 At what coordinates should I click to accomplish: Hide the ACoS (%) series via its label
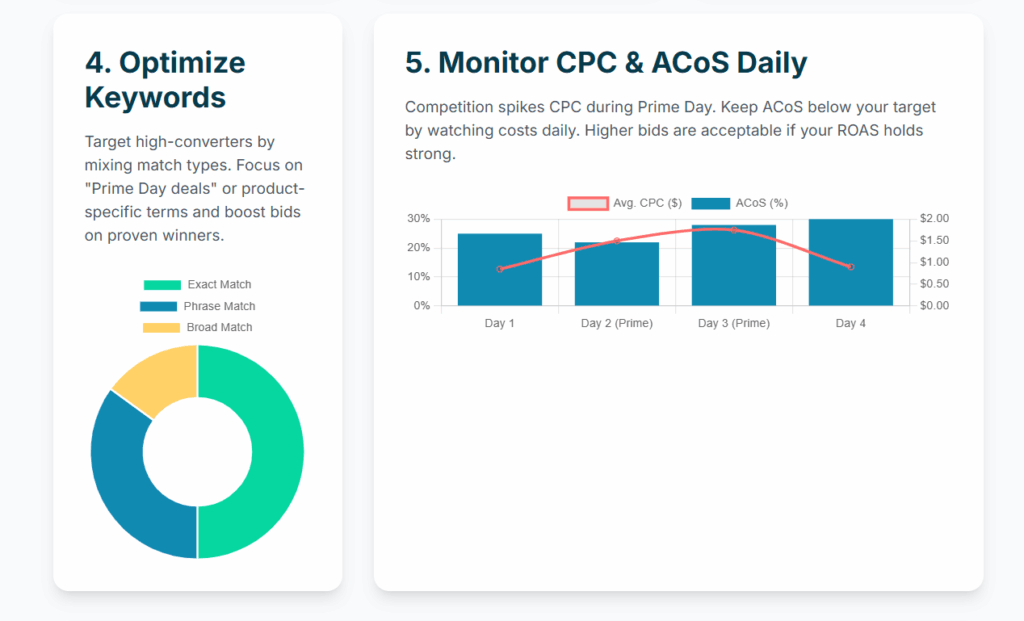761,203
